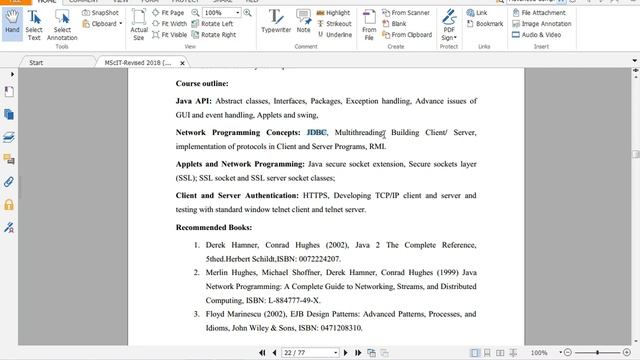640x360 pixels.
Task: Open the Comments panel
Action: [x=9, y=159]
